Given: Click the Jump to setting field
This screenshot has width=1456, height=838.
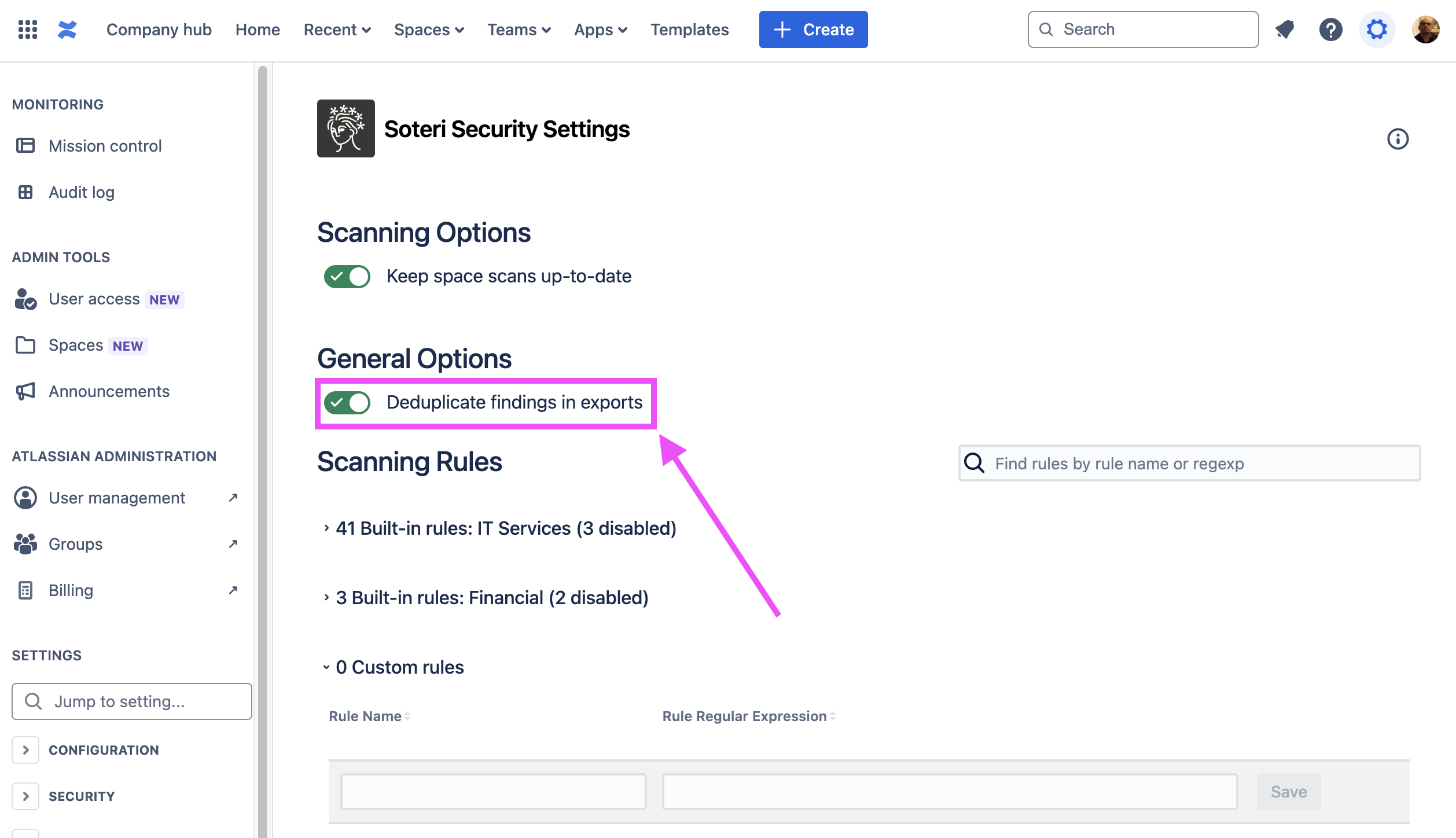Looking at the screenshot, I should pyautogui.click(x=132, y=701).
